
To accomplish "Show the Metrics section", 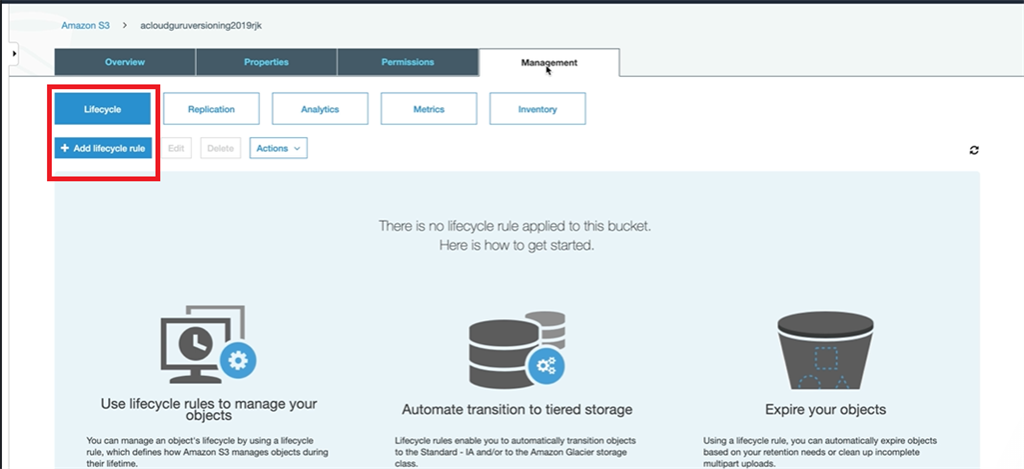I will (429, 109).
